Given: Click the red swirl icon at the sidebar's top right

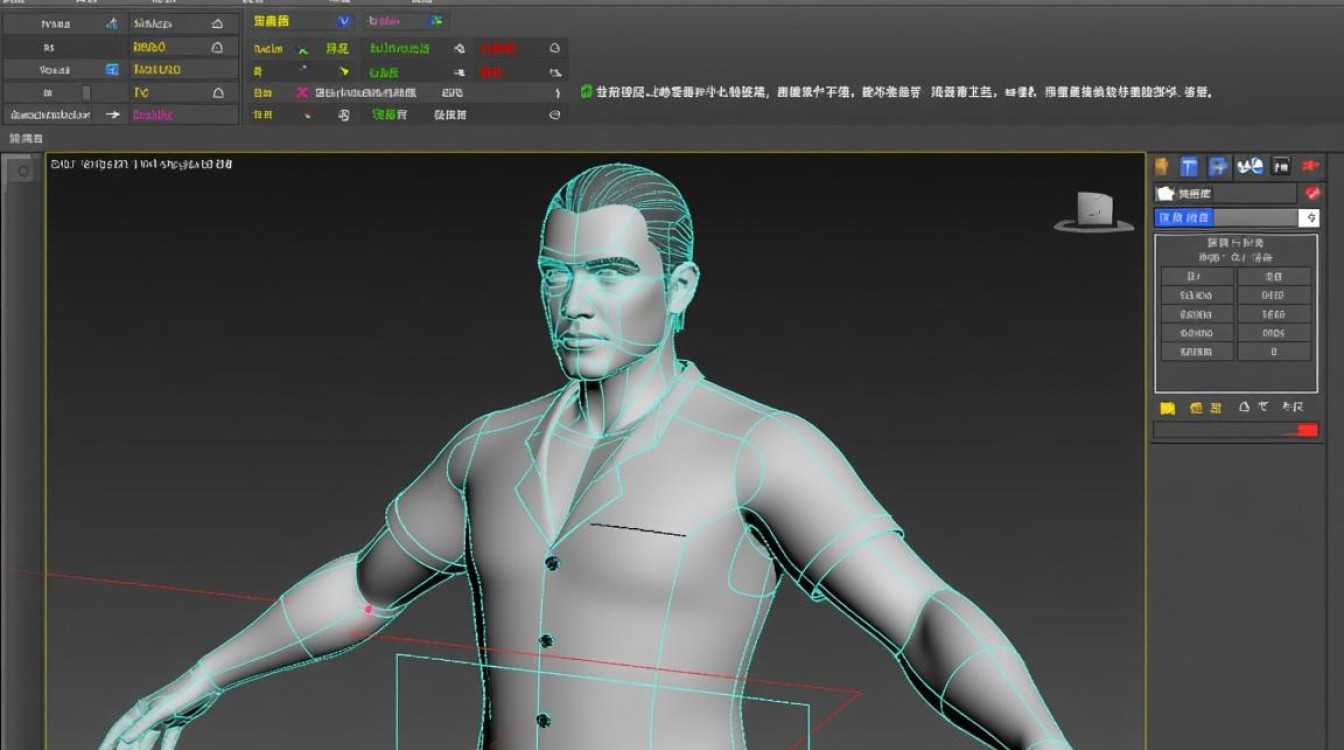Looking at the screenshot, I should point(1312,193).
